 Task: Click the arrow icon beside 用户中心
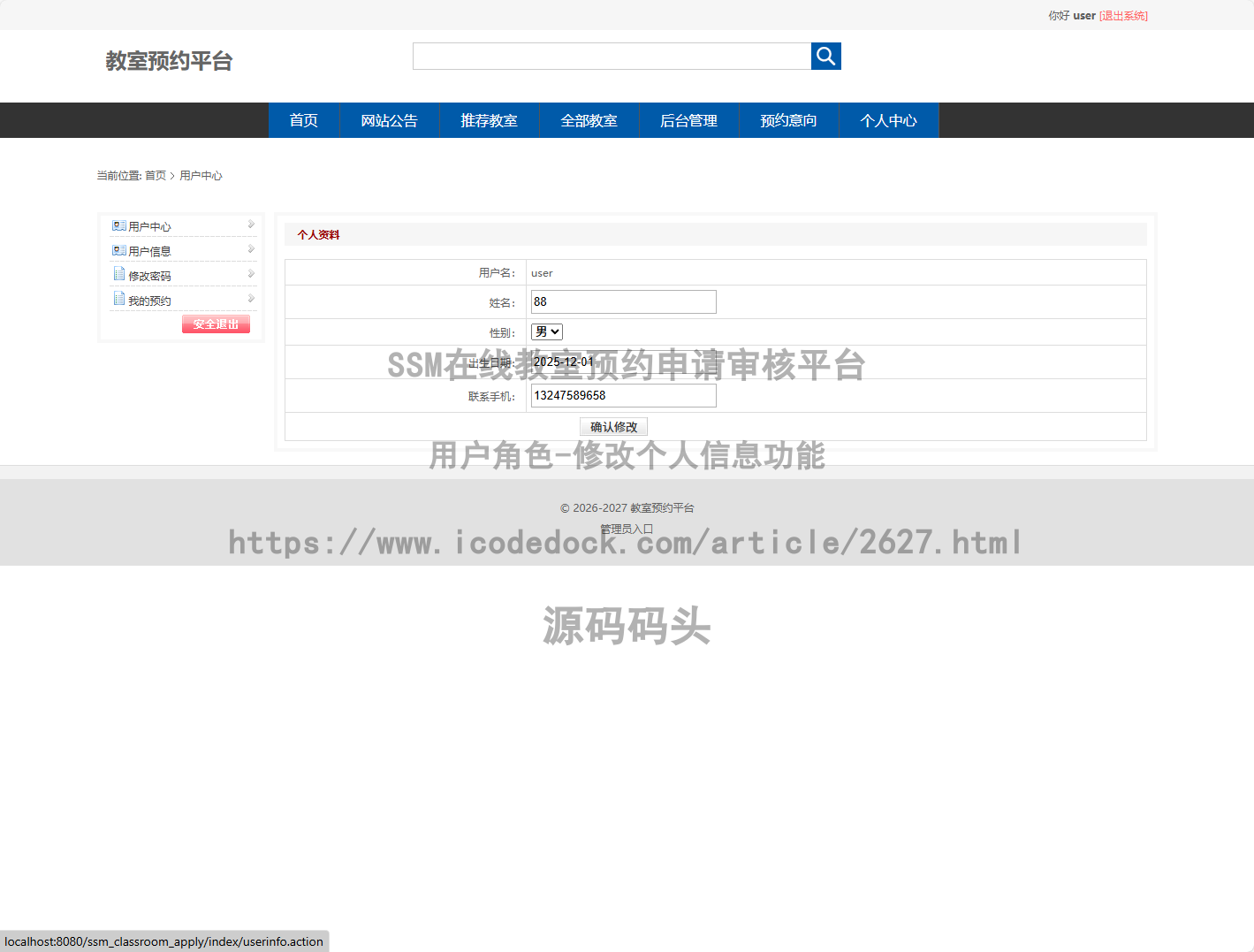252,224
